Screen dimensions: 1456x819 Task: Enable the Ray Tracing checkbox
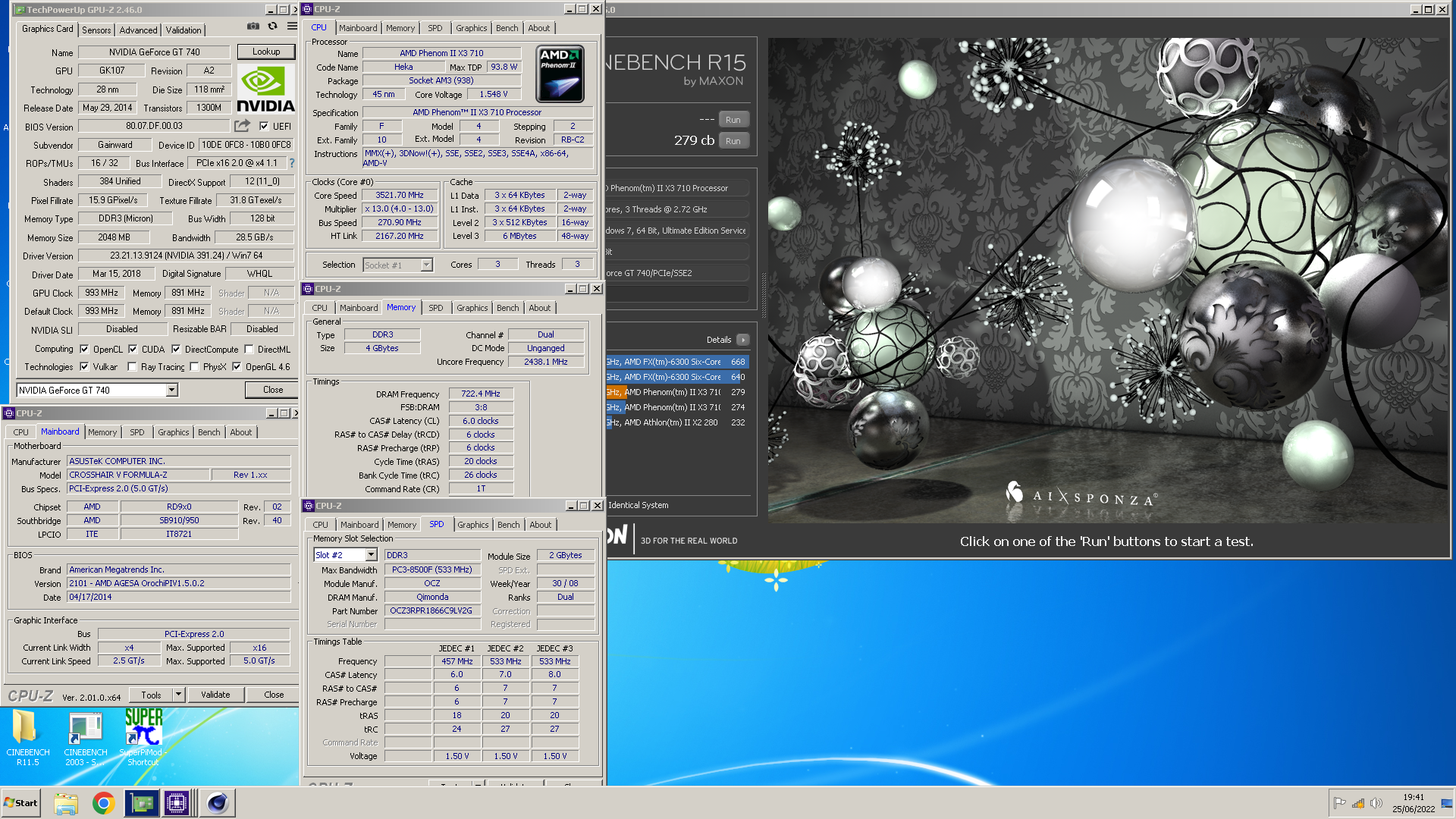[132, 367]
